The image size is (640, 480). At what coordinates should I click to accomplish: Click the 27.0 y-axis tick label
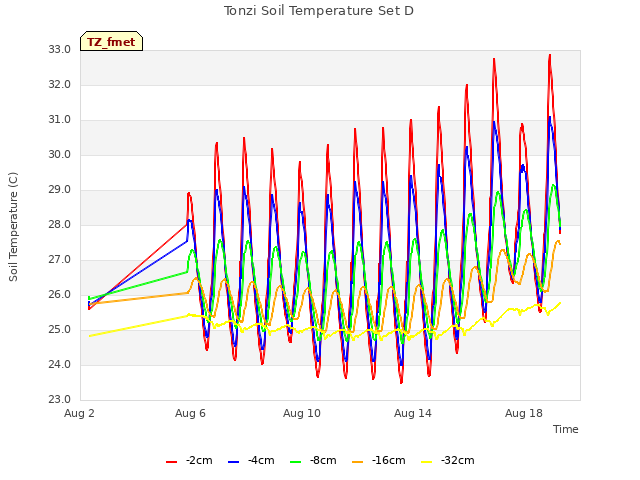pyautogui.click(x=60, y=260)
